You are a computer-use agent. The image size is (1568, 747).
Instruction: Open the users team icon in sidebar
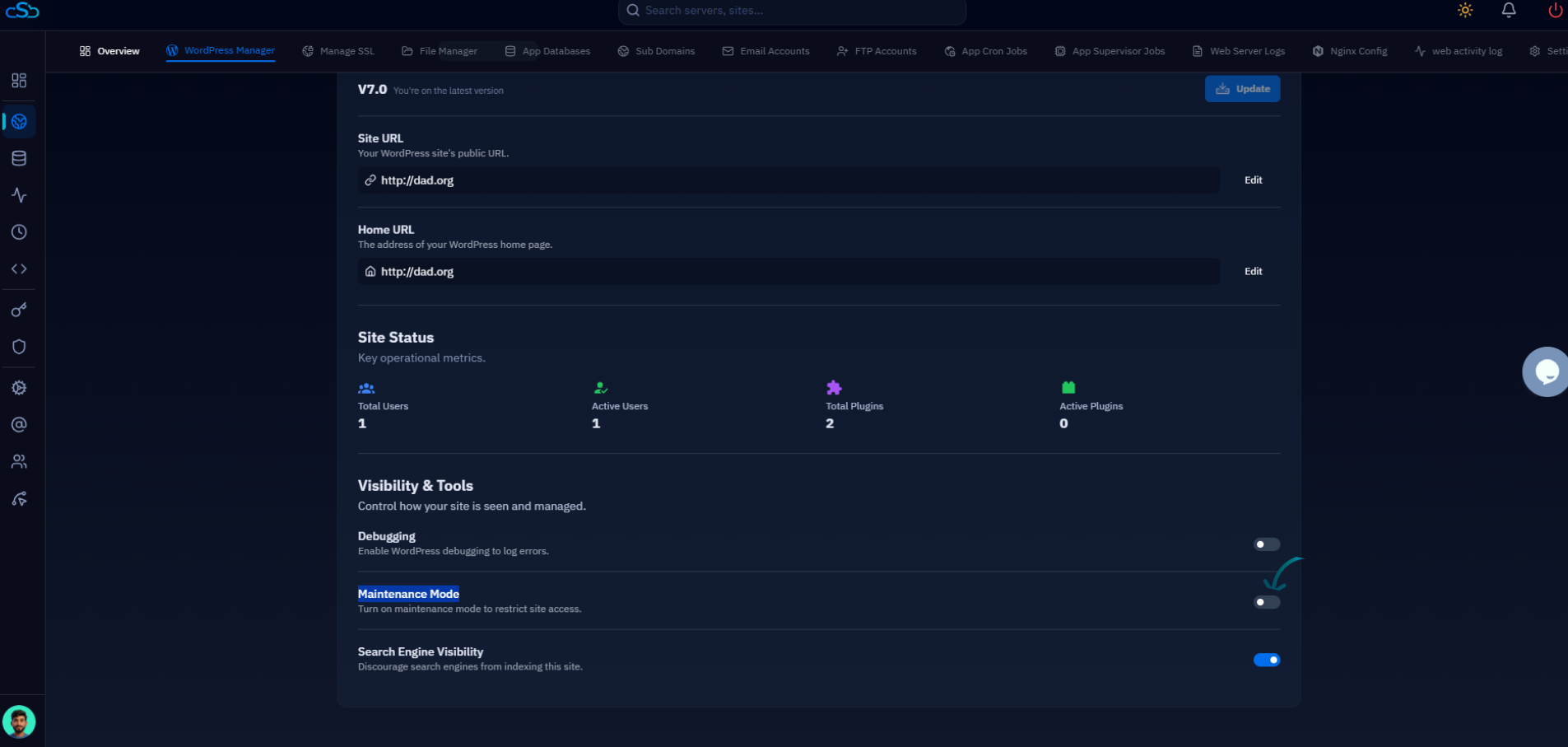(x=19, y=461)
